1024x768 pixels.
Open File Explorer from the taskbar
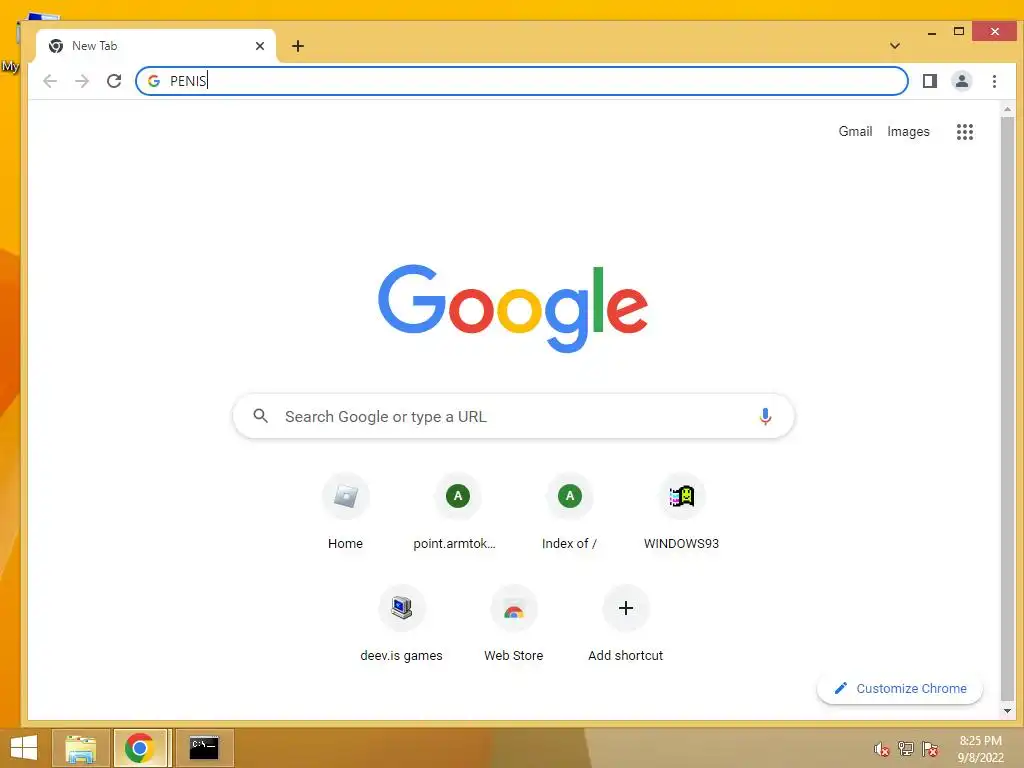[x=80, y=748]
